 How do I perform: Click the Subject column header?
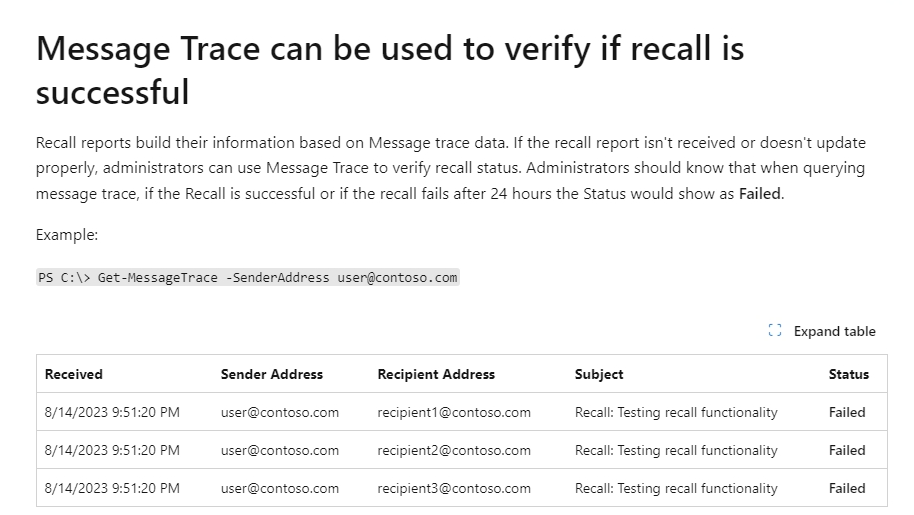(599, 374)
